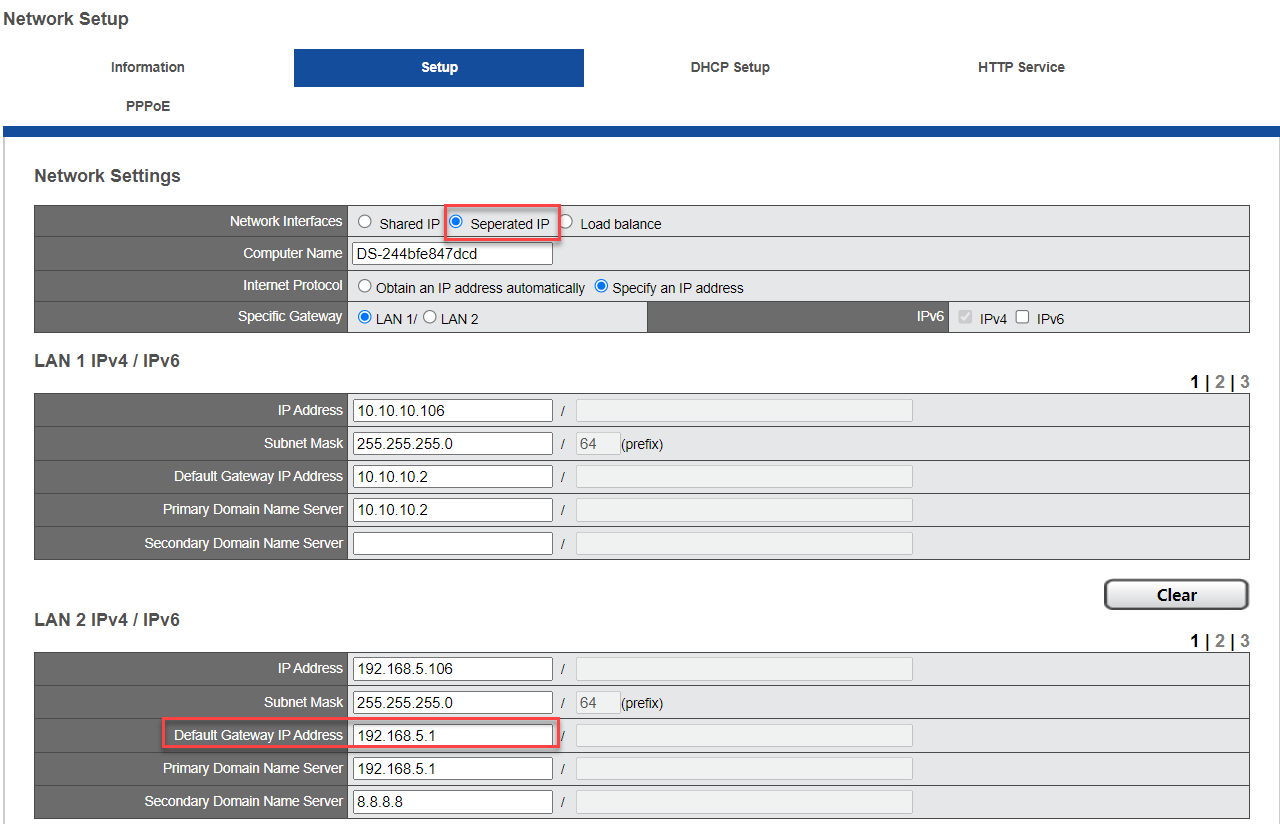Enable the IPv6 checkbox
The image size is (1280, 824).
[x=1022, y=318]
